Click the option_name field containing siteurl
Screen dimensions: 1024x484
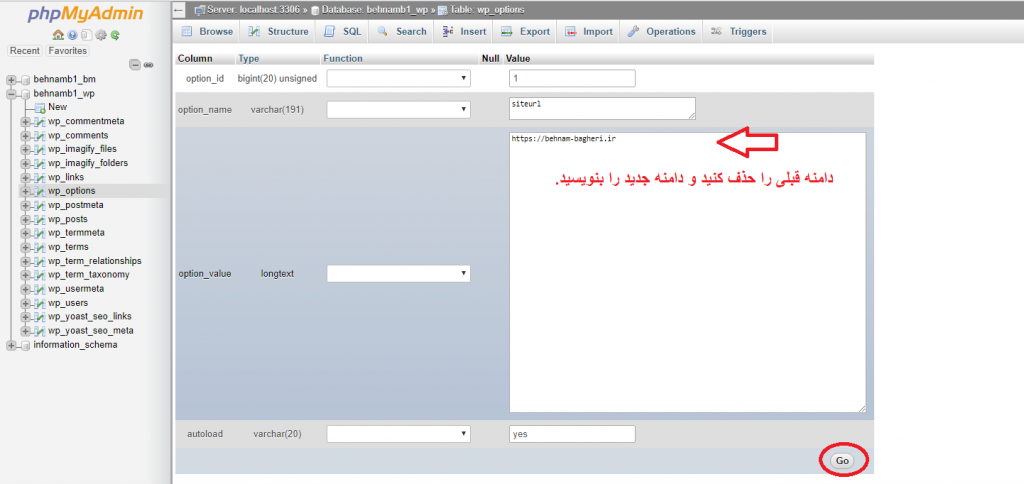tap(602, 108)
